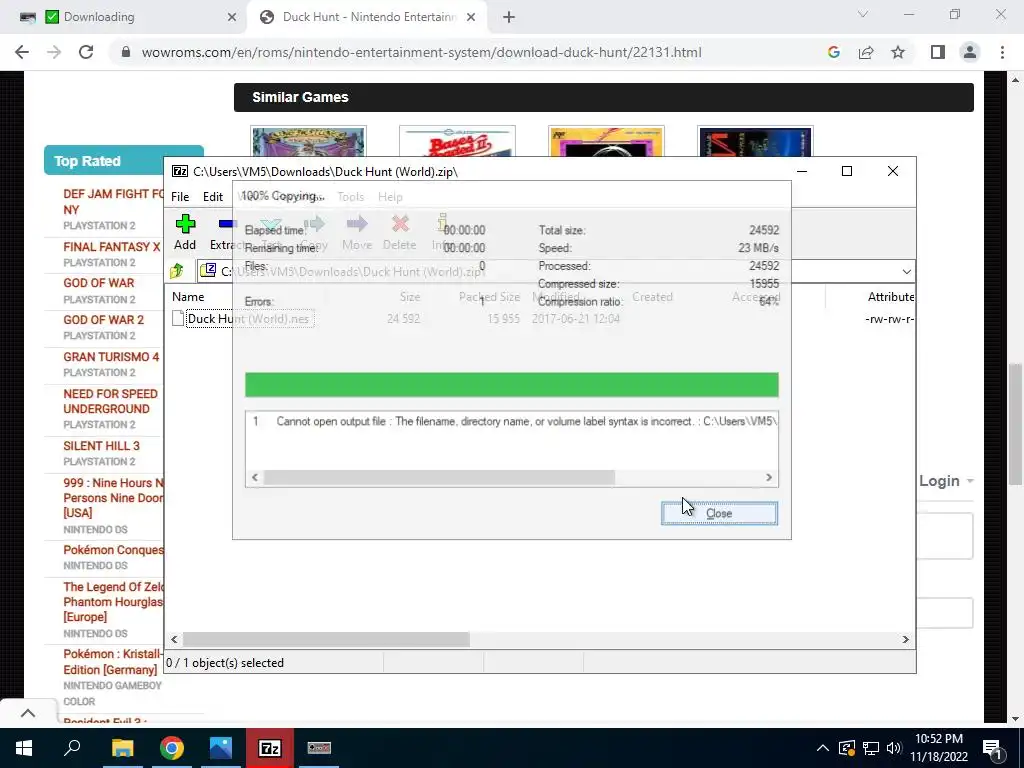
Task: Toggle the browser side panel icon
Action: [x=938, y=52]
